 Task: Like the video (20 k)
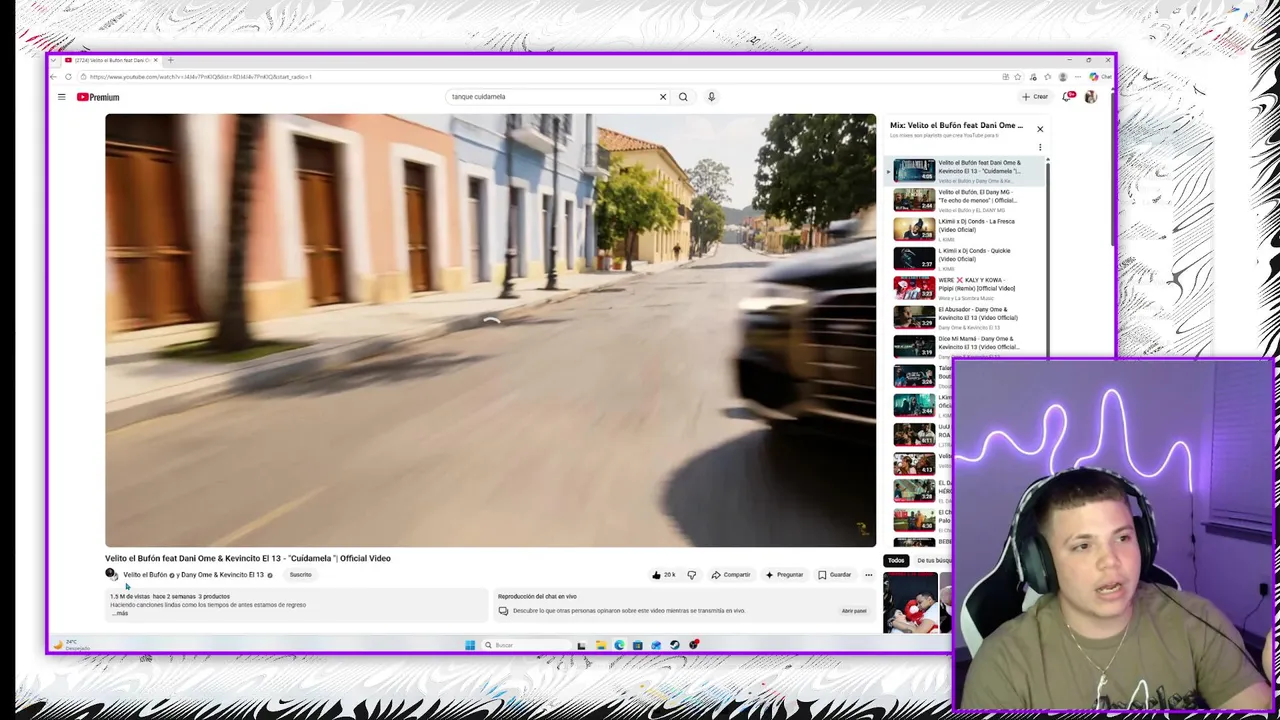(x=663, y=575)
